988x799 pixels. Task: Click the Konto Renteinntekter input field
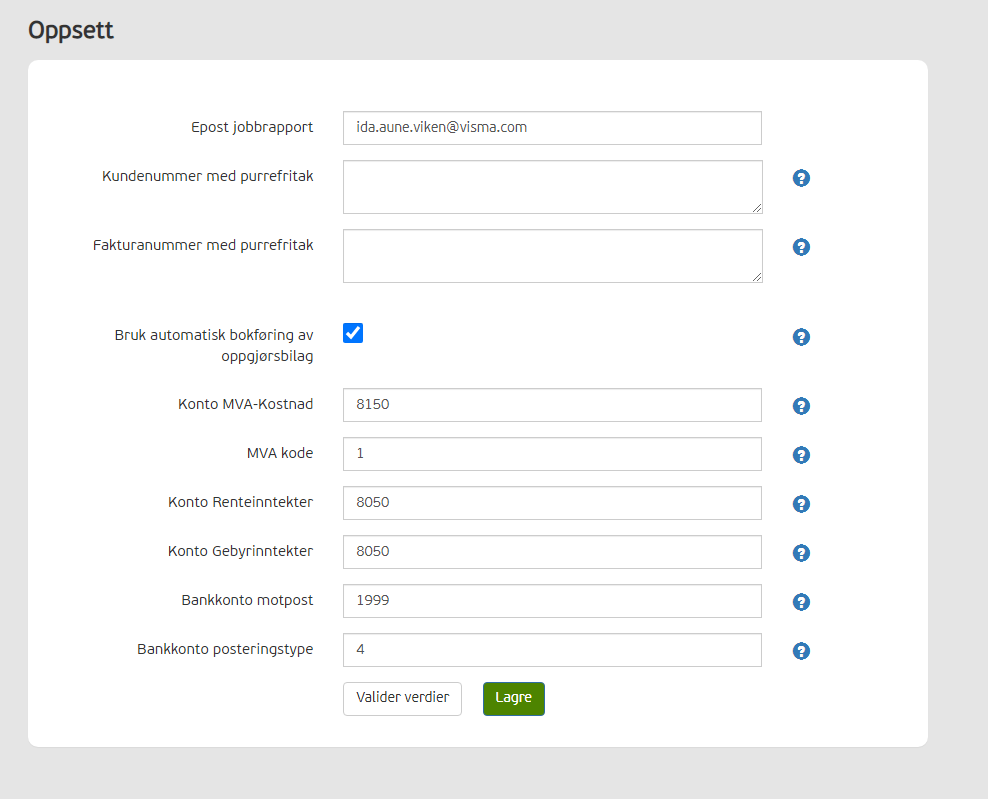(552, 503)
